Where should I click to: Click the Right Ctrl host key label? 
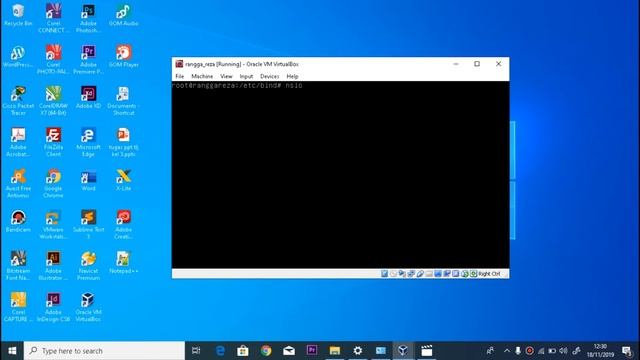click(489, 273)
